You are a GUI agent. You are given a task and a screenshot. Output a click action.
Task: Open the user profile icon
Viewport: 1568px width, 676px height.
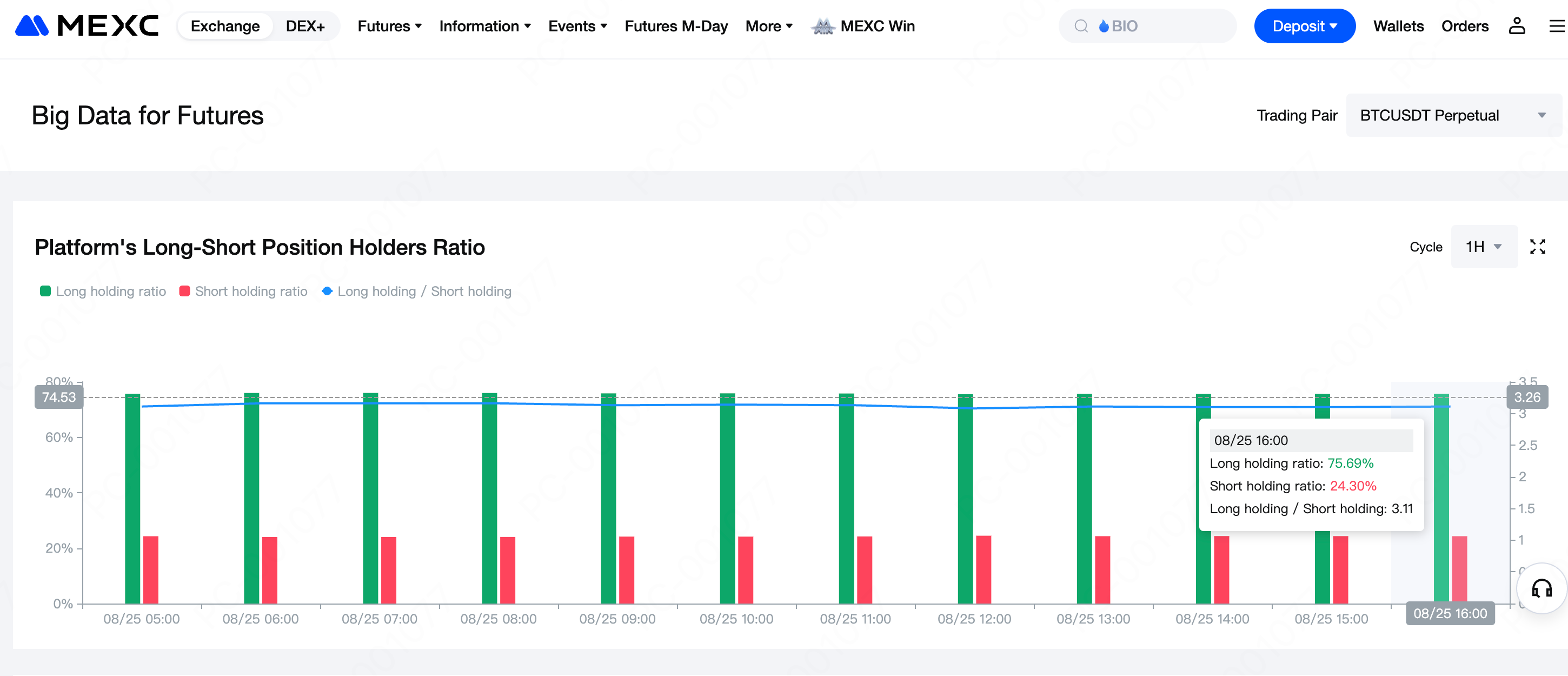(1516, 26)
